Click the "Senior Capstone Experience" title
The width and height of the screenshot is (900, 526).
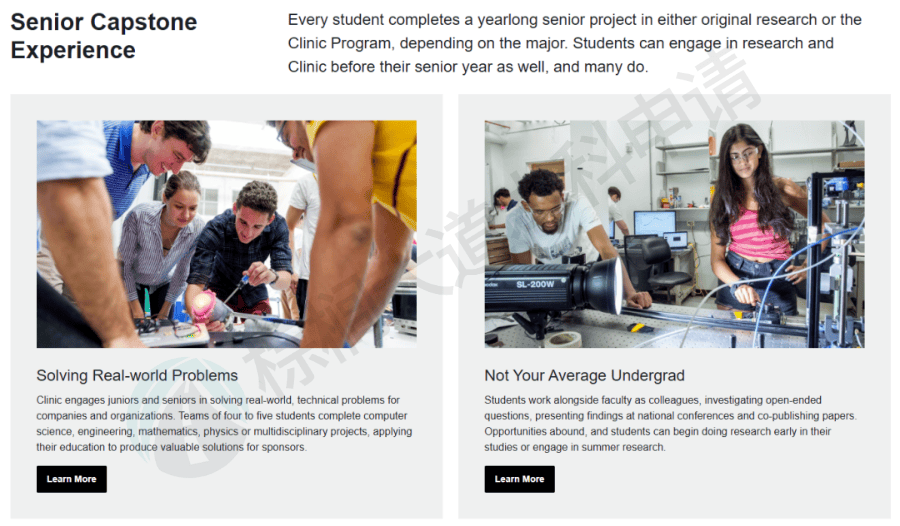tap(104, 36)
